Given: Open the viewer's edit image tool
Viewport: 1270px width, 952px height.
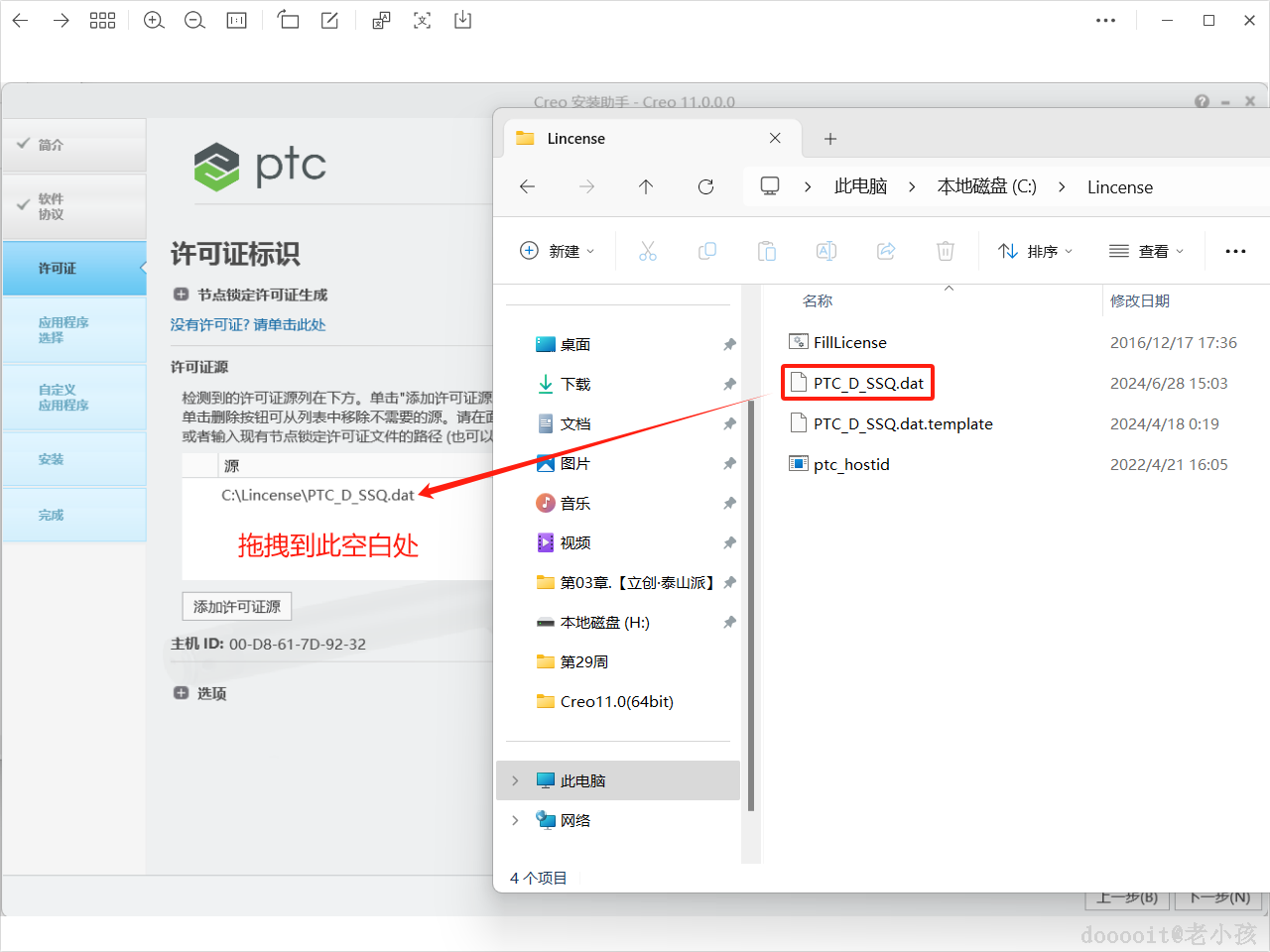Looking at the screenshot, I should (x=329, y=20).
